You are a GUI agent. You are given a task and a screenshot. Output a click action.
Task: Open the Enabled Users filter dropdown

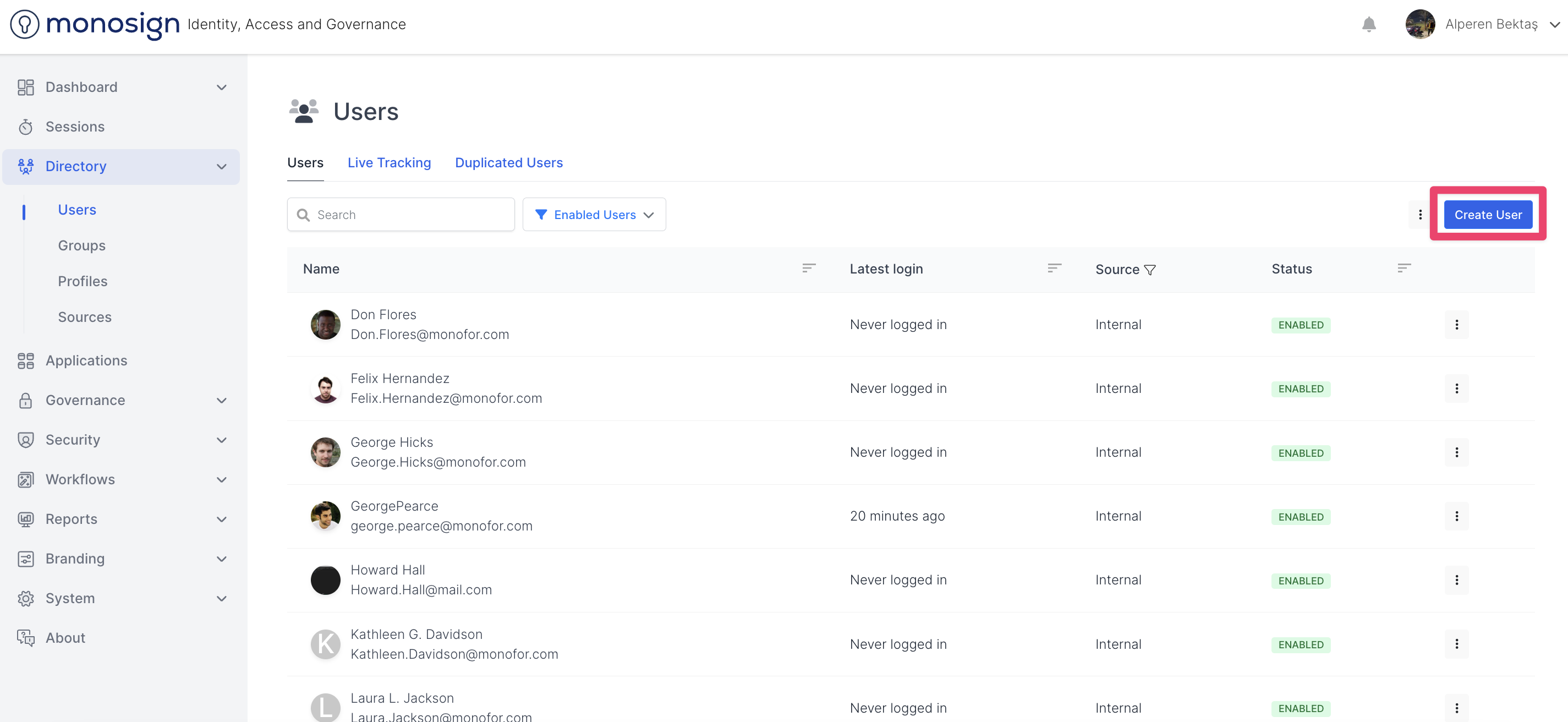coord(594,215)
